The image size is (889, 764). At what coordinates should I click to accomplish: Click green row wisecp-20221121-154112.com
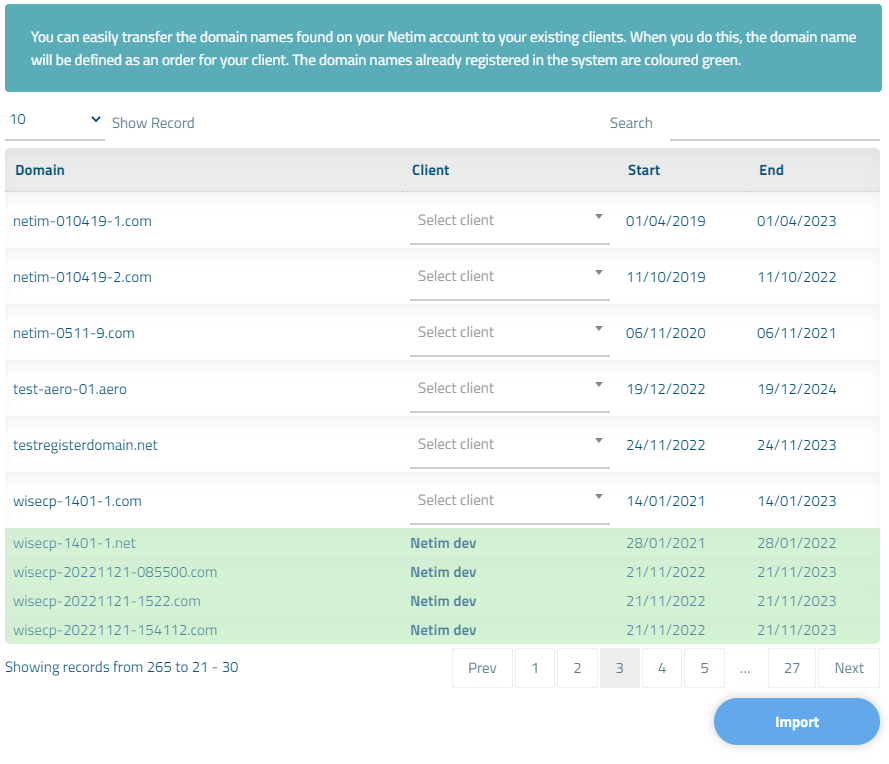pyautogui.click(x=442, y=630)
